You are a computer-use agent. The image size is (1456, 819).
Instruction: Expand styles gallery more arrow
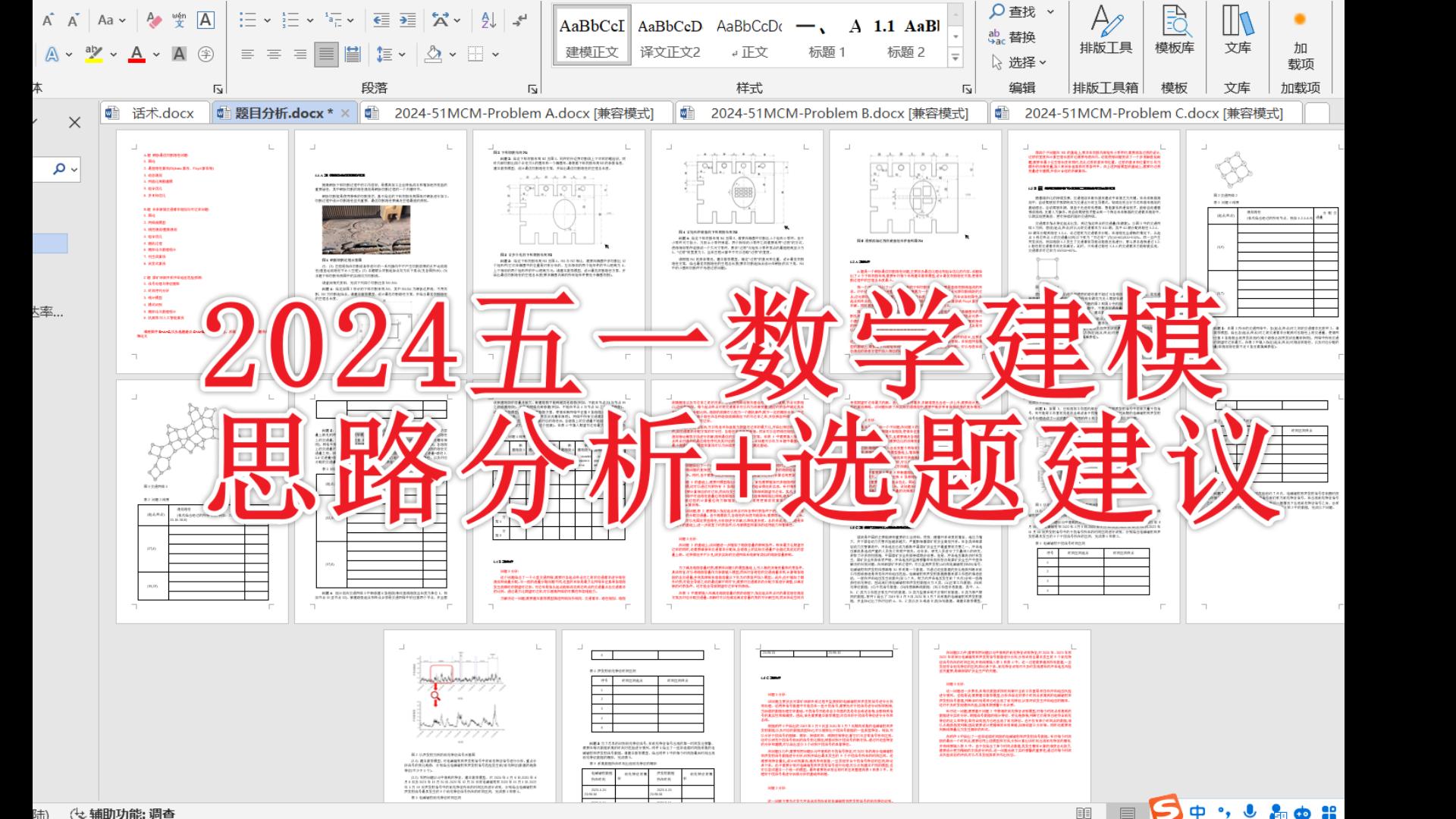click(955, 57)
